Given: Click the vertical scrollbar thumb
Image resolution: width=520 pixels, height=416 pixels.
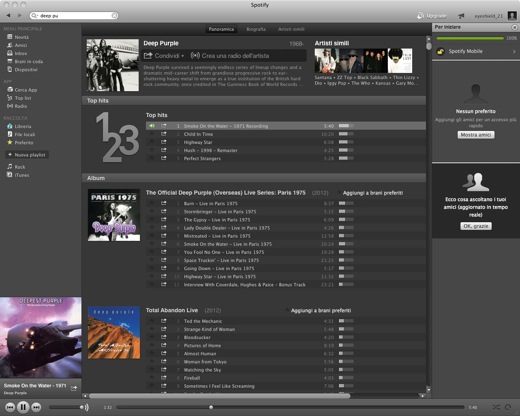Looking at the screenshot, I should tap(429, 46).
